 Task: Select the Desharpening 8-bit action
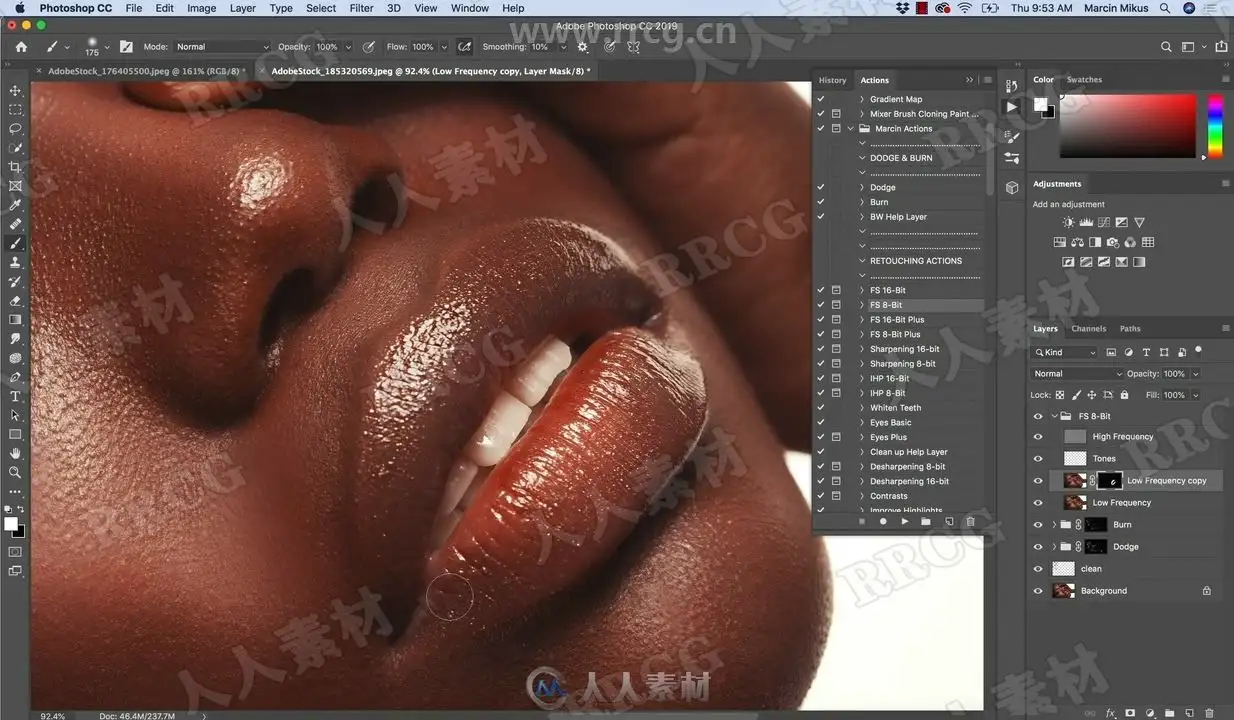(x=908, y=467)
